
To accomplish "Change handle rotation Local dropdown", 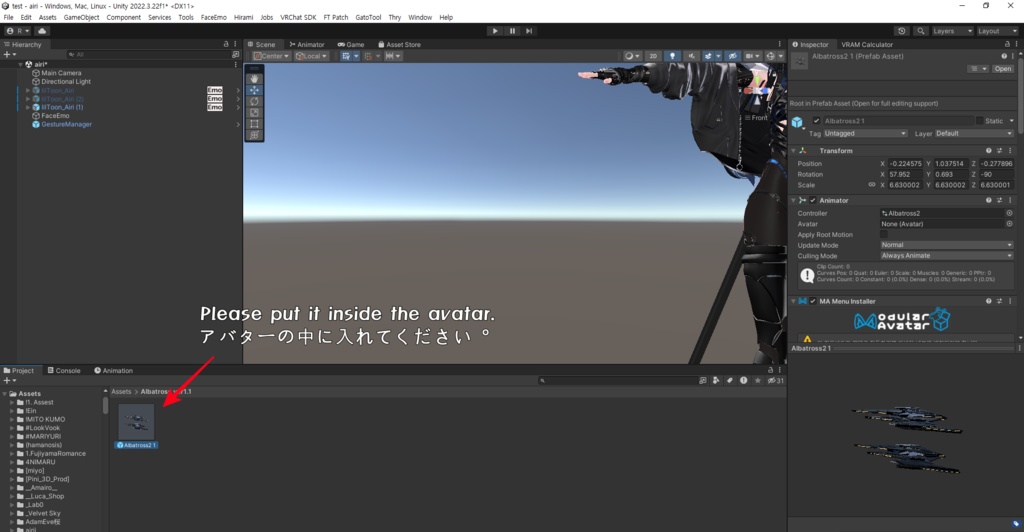I will [312, 56].
